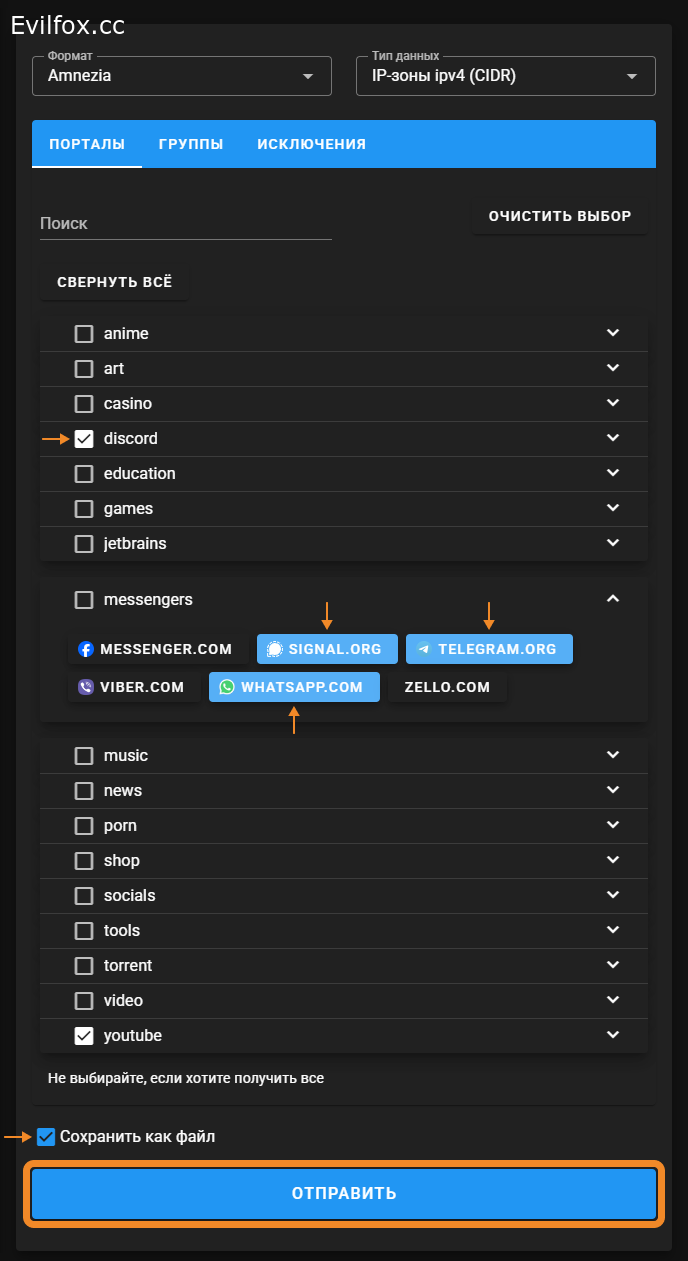Screen dimensions: 688x1261
Task: Toggle the 'Сохранить как файл' checkbox
Action: (x=46, y=1136)
